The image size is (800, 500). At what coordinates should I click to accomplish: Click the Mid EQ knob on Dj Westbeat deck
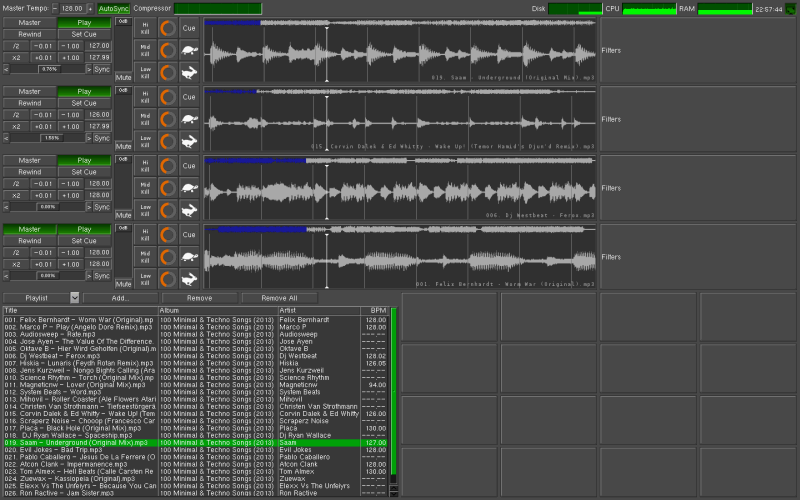tap(168, 188)
